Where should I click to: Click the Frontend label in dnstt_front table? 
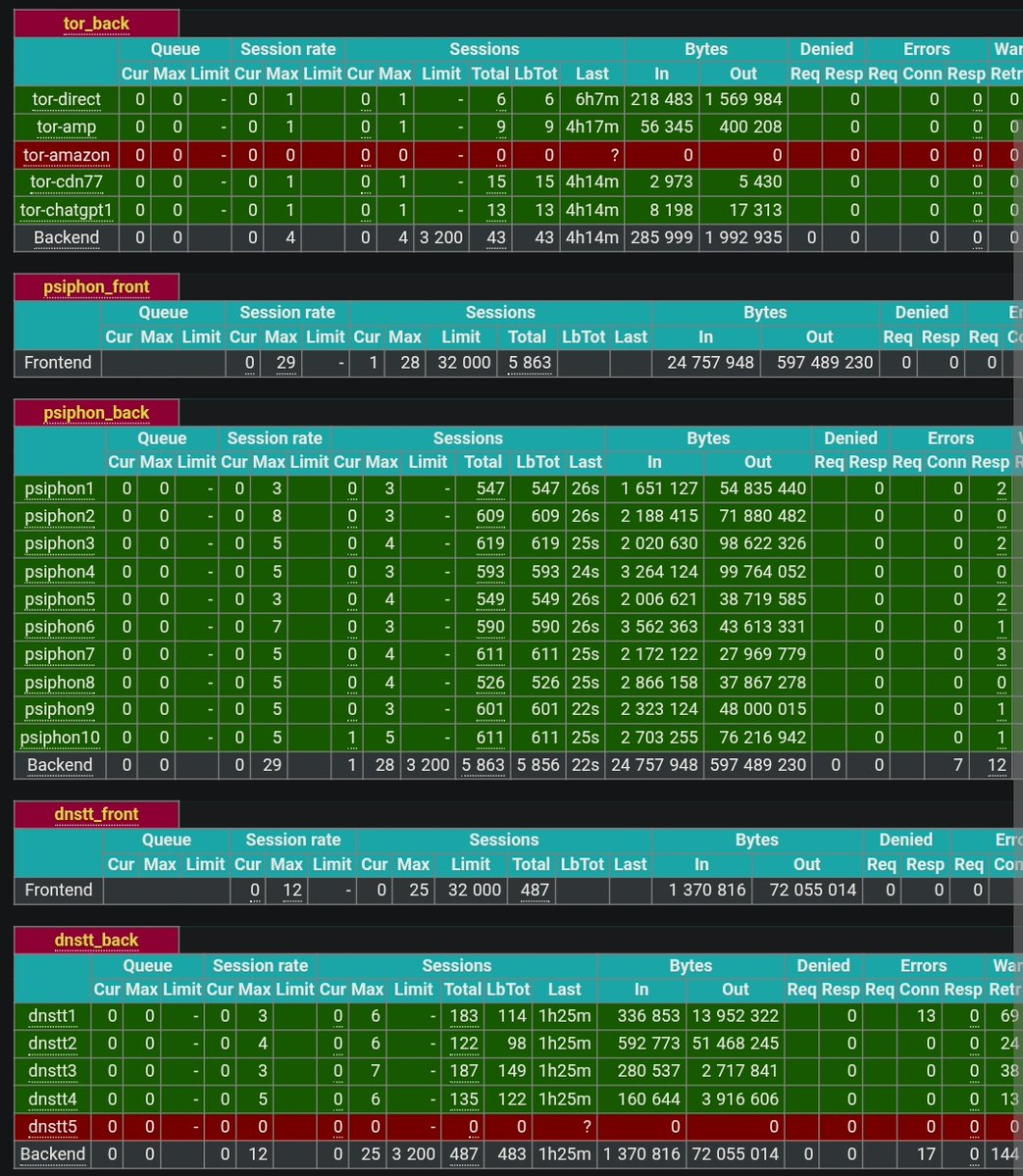pos(58,890)
